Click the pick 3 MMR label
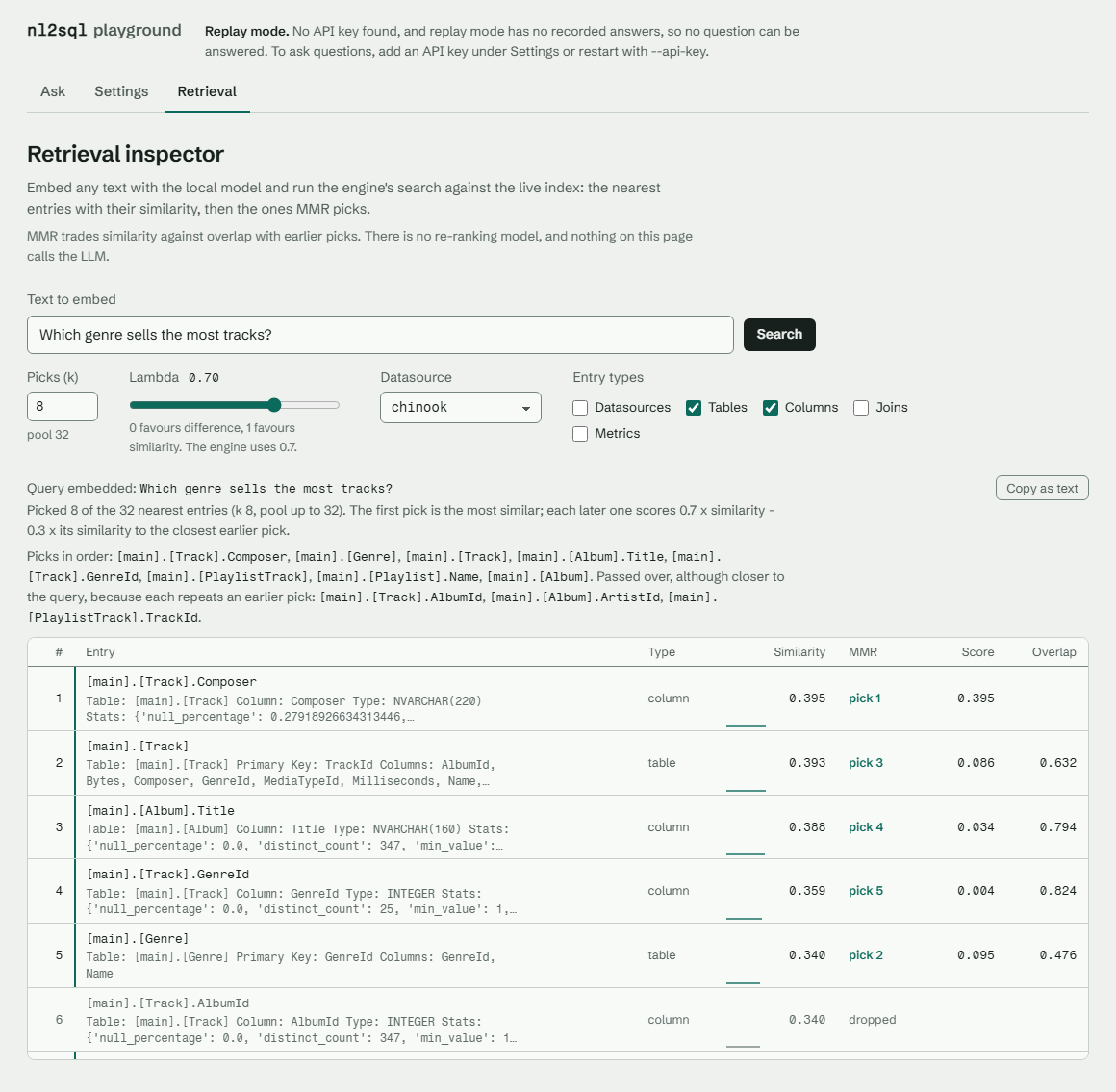 click(866, 762)
